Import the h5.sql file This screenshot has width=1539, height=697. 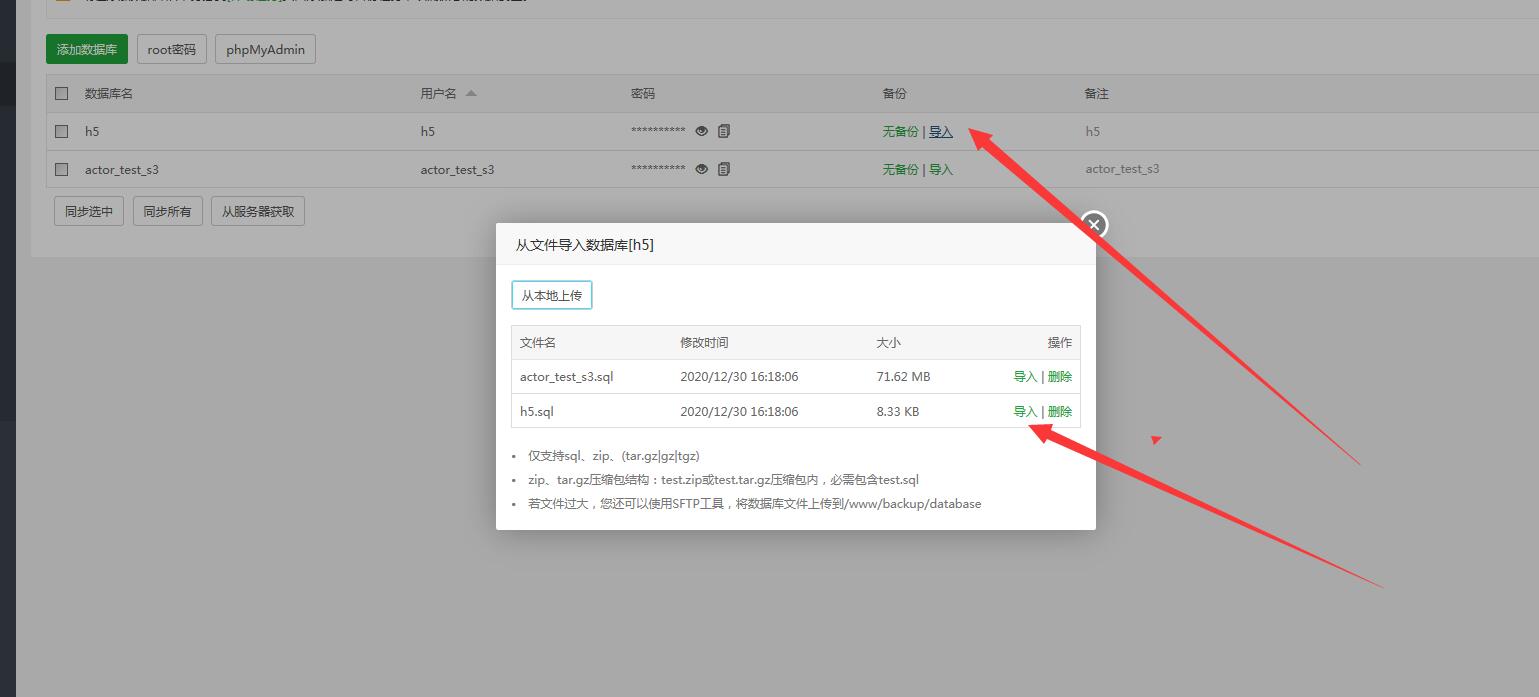1025,411
